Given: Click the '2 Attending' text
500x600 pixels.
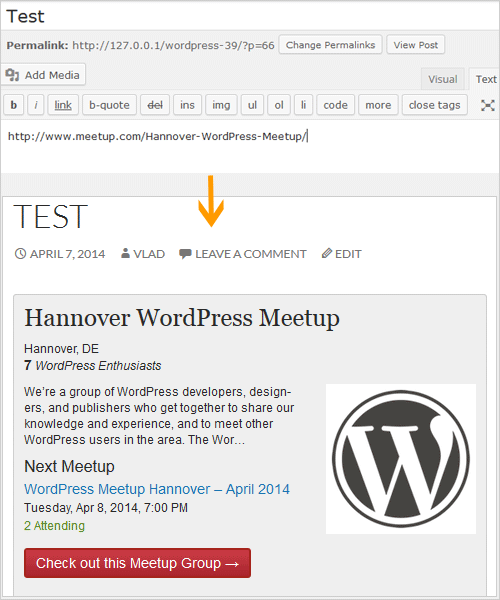Looking at the screenshot, I should click(54, 526).
